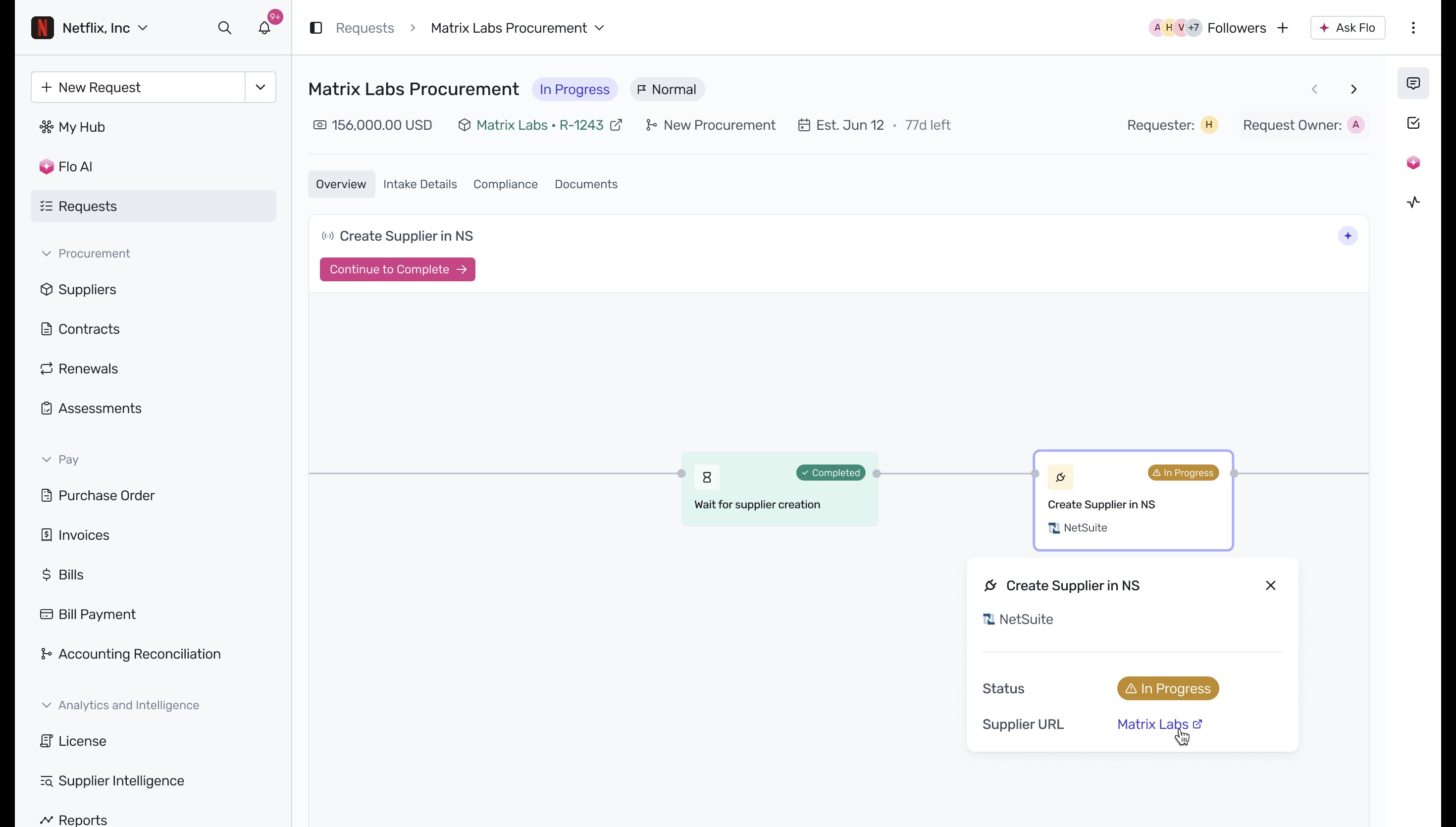Open Assessments in the sidebar

point(154,409)
